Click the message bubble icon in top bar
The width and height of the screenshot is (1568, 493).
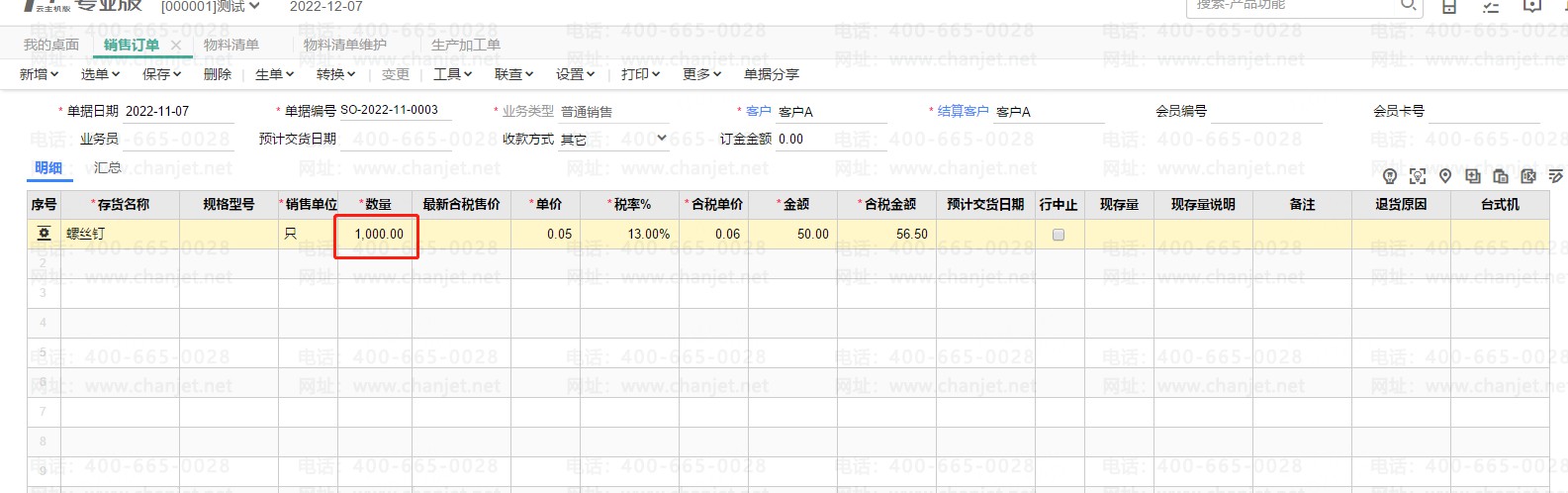[x=1532, y=6]
